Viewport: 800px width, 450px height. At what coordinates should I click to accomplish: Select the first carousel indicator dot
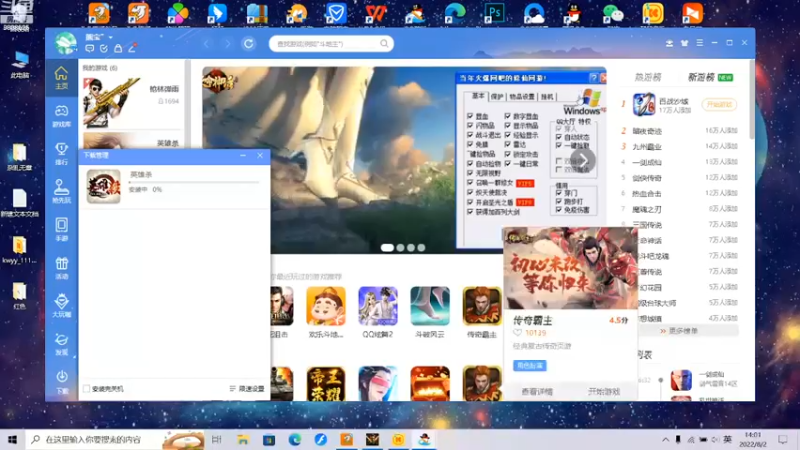(x=387, y=247)
